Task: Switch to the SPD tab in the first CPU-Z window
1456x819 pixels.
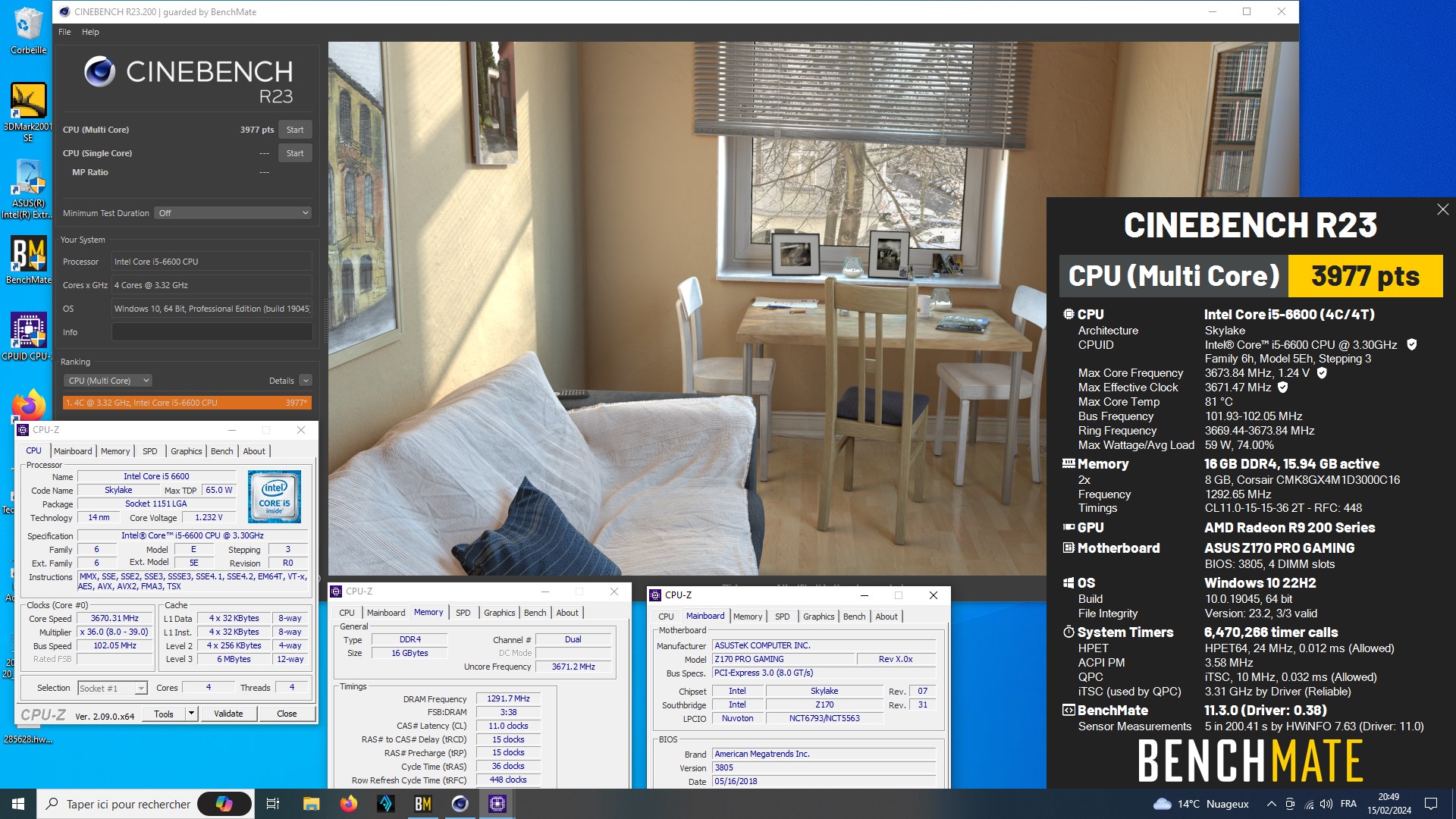Action: click(x=150, y=451)
